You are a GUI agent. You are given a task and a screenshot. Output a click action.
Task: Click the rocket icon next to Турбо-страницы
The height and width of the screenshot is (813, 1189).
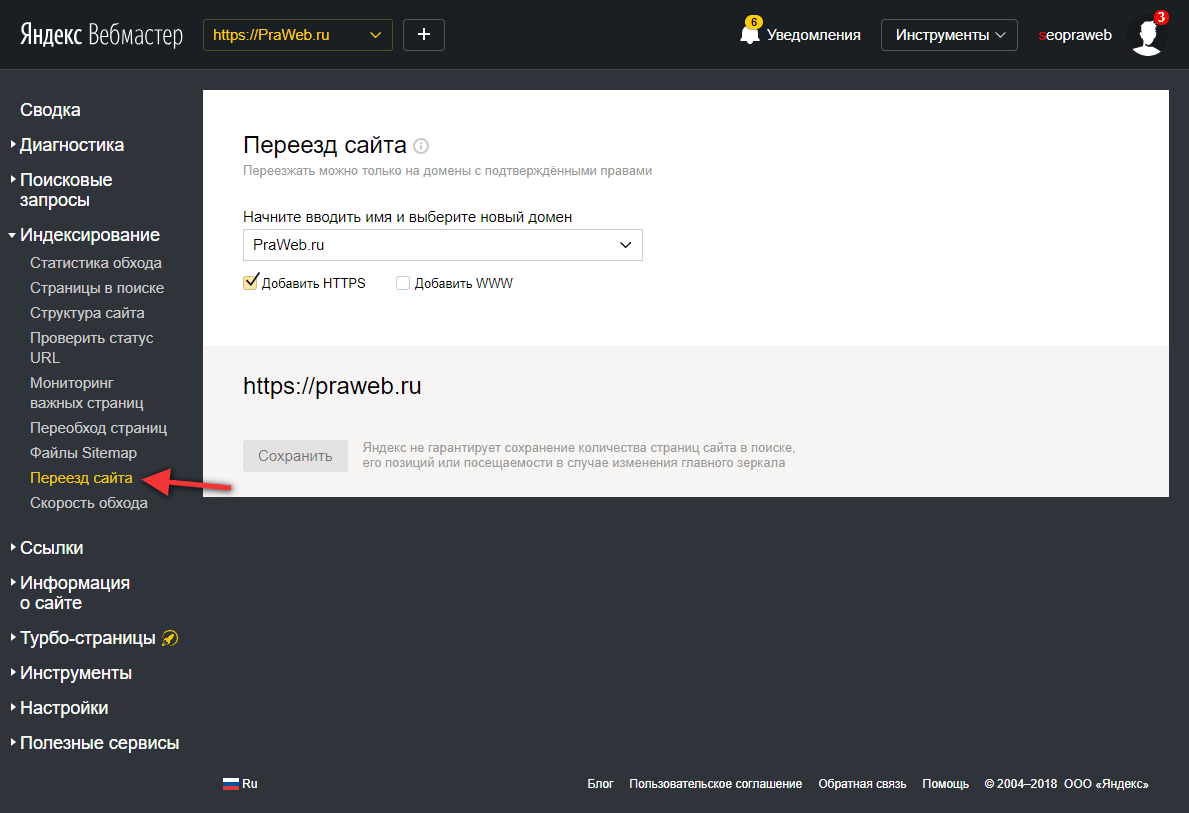[x=170, y=637]
